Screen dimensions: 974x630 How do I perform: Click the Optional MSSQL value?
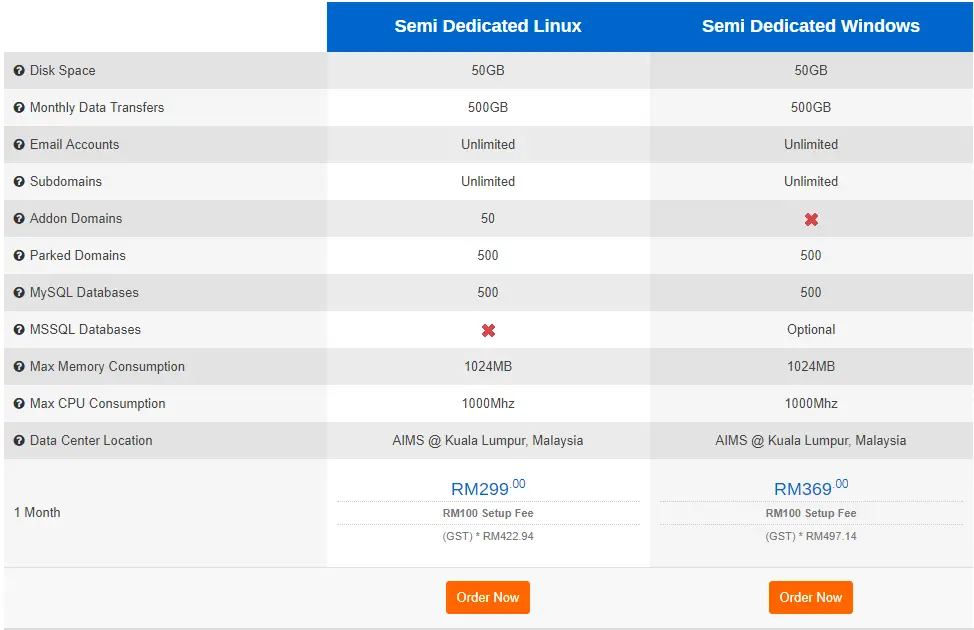point(811,329)
